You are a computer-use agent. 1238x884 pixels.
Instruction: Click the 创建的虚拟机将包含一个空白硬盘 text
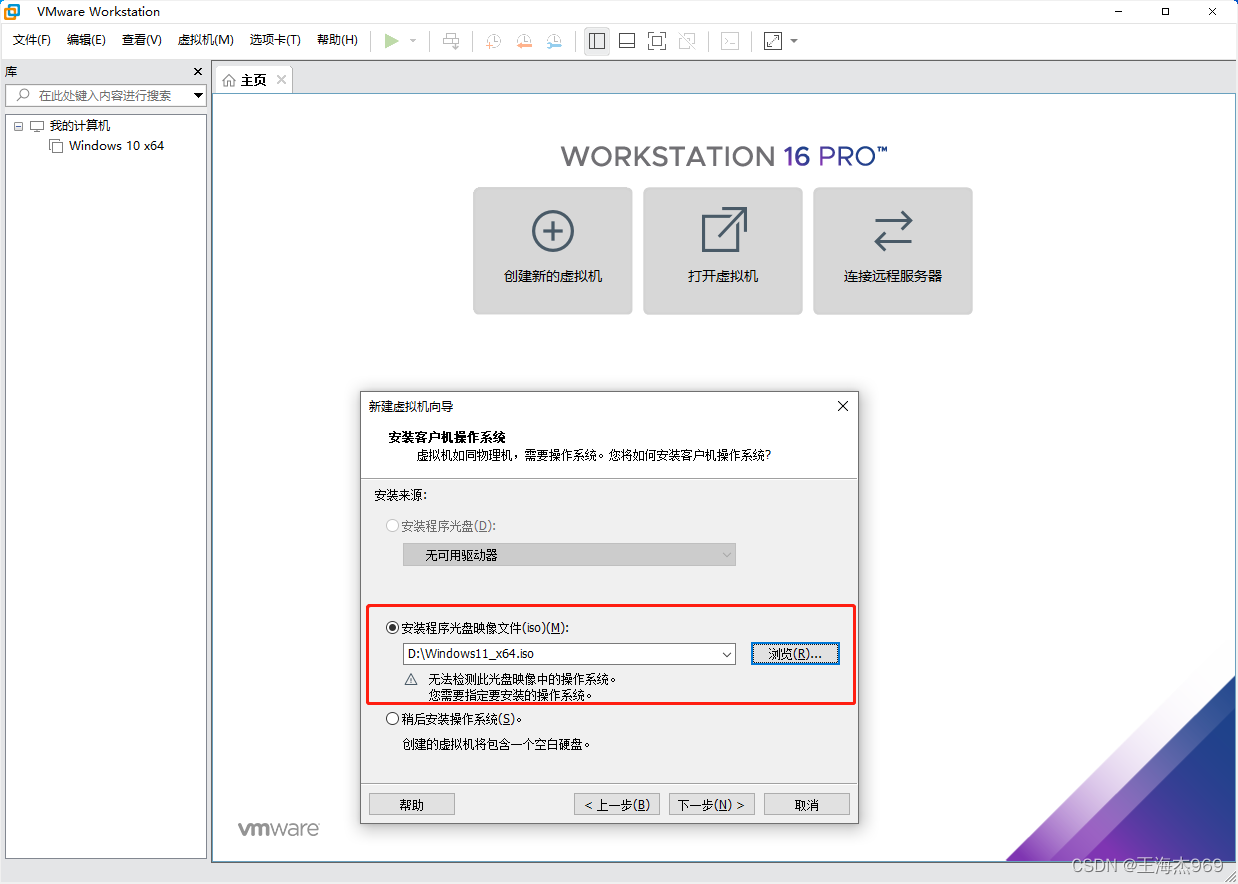click(x=496, y=744)
